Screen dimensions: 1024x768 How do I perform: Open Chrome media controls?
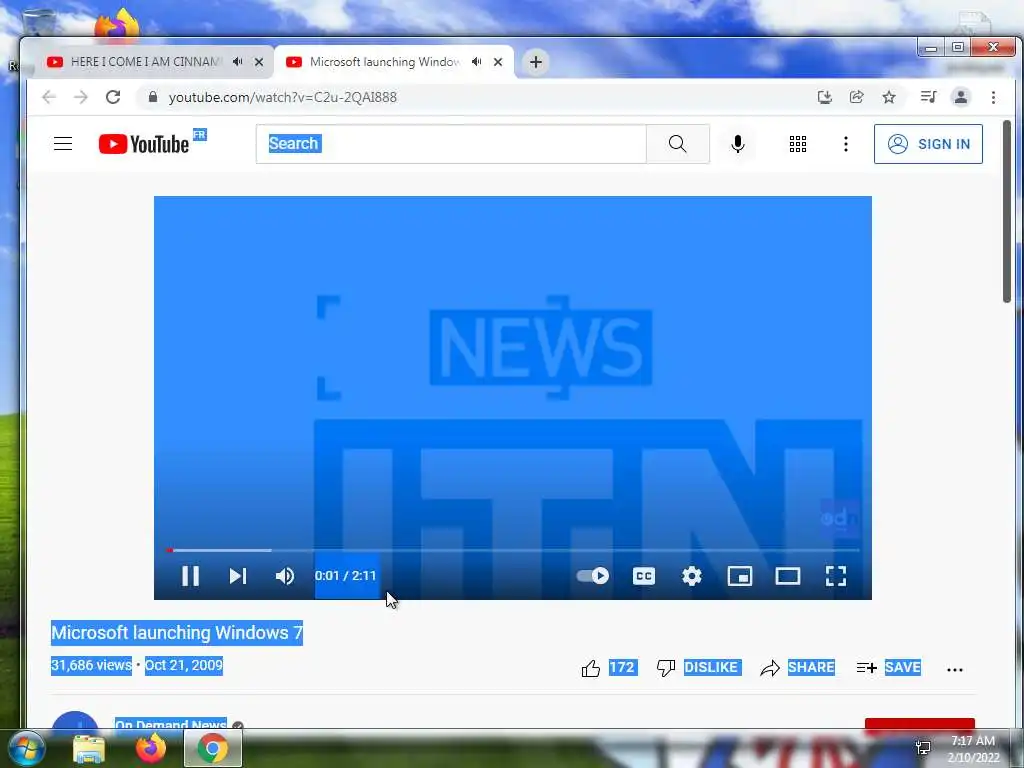[x=928, y=97]
